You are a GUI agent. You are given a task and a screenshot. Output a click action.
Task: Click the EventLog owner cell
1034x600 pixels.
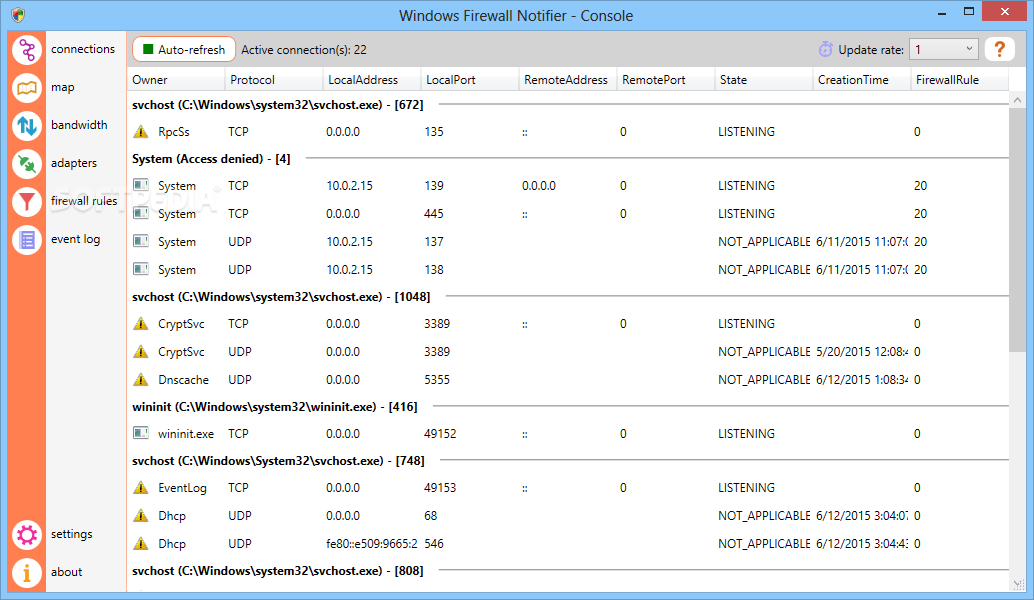tap(182, 488)
